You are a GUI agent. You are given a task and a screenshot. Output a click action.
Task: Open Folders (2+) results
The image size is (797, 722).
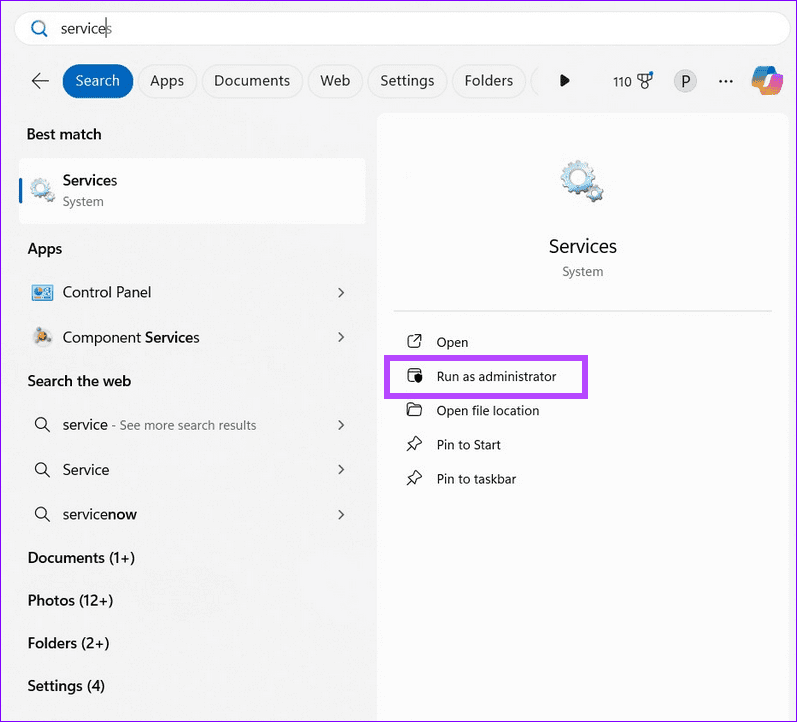(69, 643)
